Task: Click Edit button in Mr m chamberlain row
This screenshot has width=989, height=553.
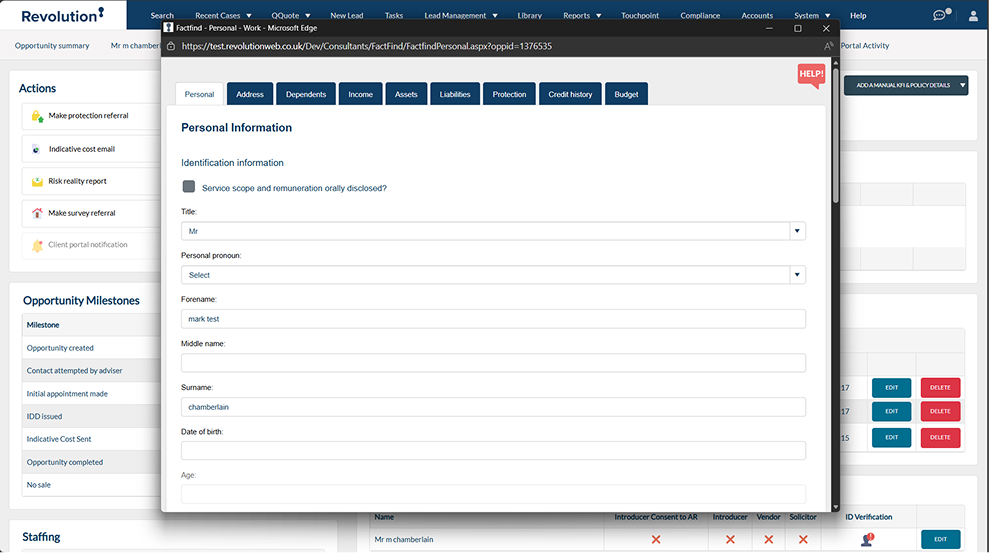Action: 940,539
